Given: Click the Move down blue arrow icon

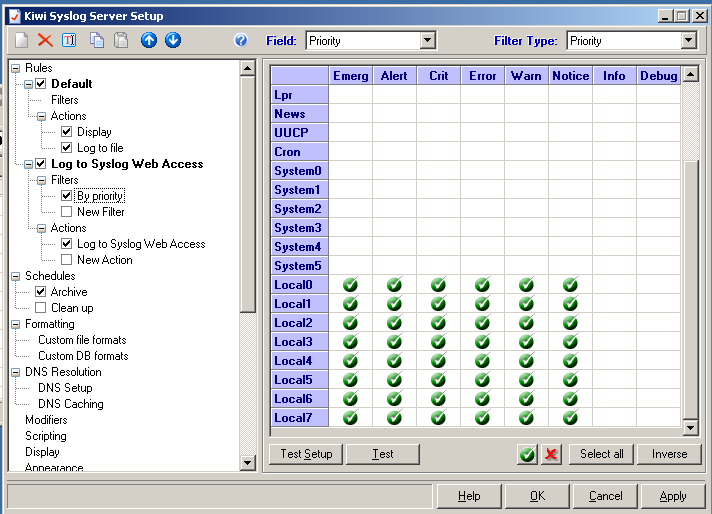Looking at the screenshot, I should coord(173,40).
